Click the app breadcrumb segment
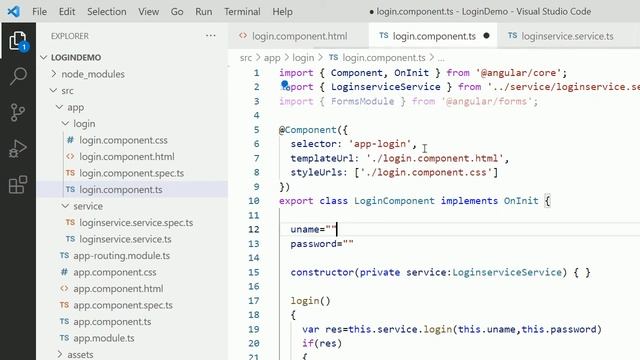This screenshot has width=640, height=360. point(272,58)
